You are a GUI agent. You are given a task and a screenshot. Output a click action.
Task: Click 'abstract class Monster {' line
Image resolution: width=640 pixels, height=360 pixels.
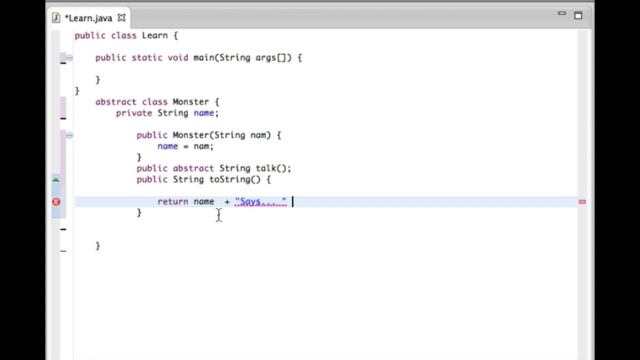(157, 102)
